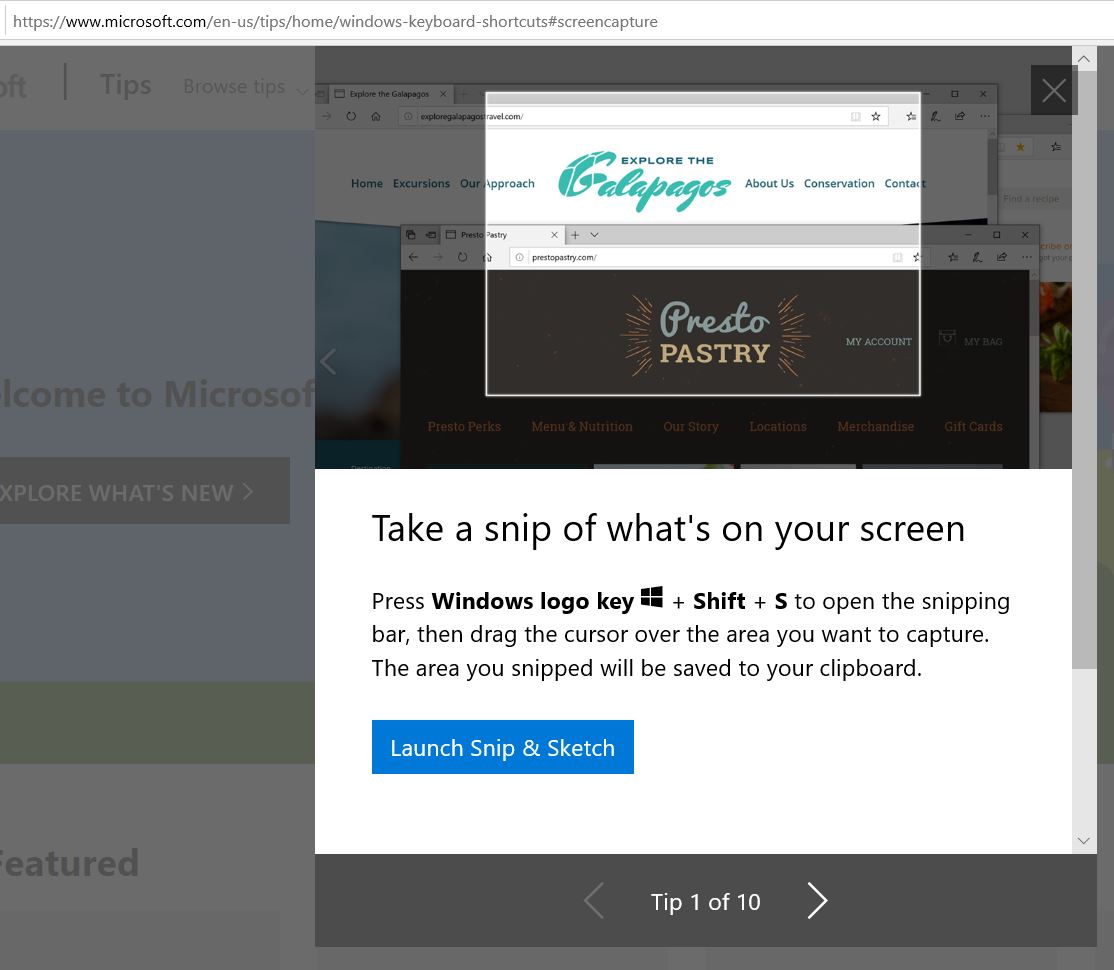Click the scroll down arrow in dialog
Image resolution: width=1114 pixels, height=970 pixels.
point(1084,841)
